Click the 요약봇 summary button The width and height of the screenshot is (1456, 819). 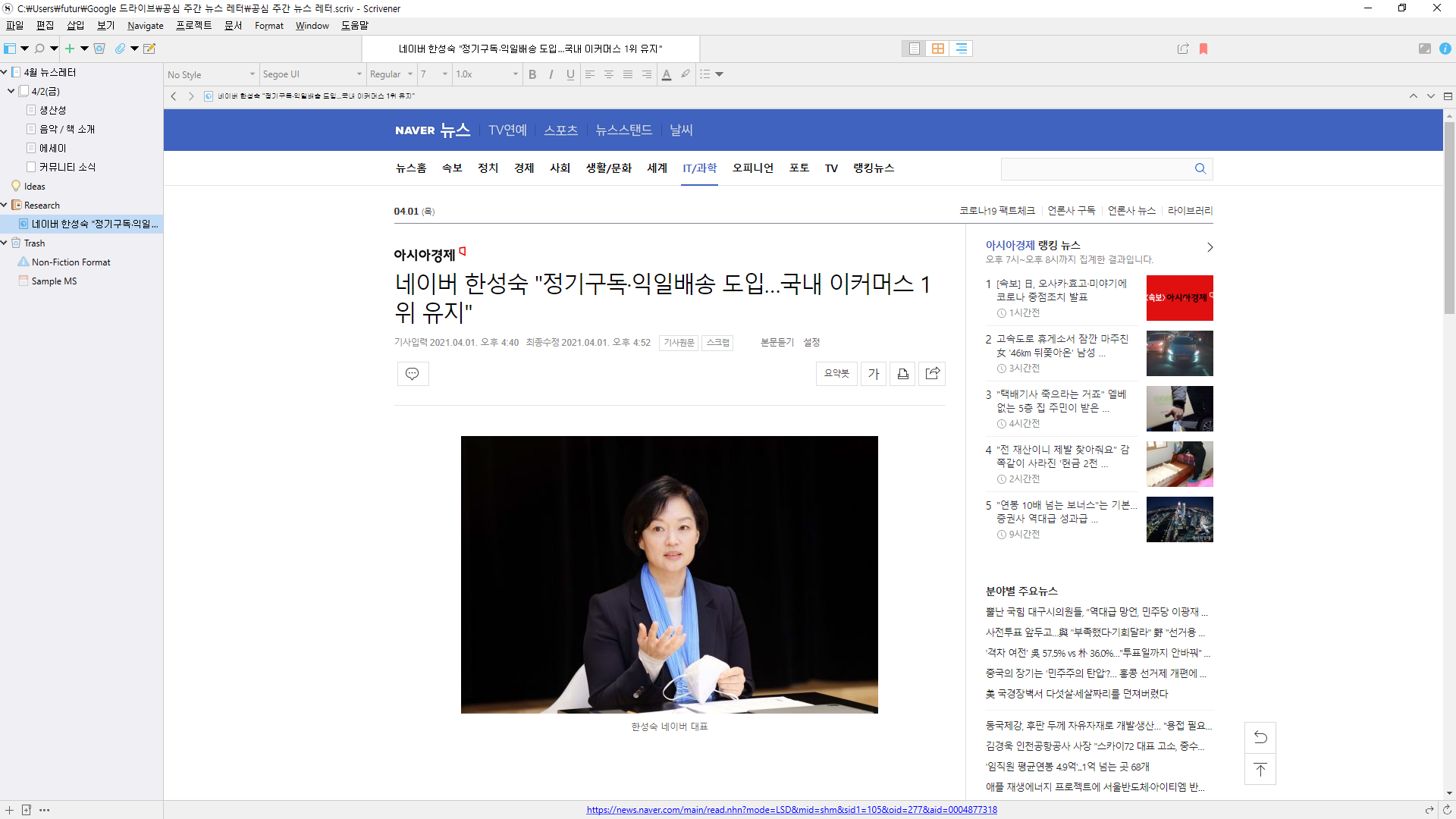(836, 373)
